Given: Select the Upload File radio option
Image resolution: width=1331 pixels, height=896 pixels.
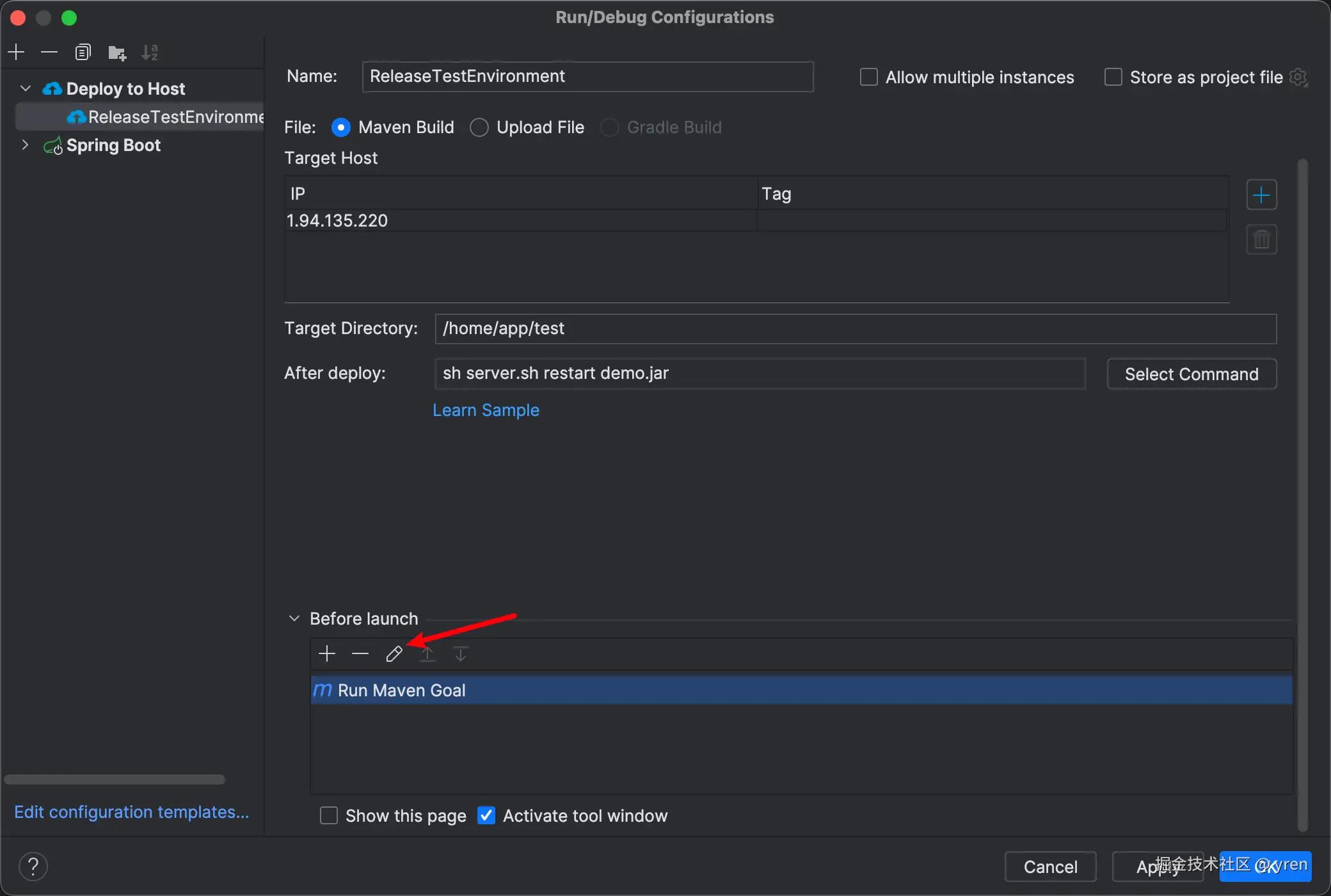Looking at the screenshot, I should (479, 127).
